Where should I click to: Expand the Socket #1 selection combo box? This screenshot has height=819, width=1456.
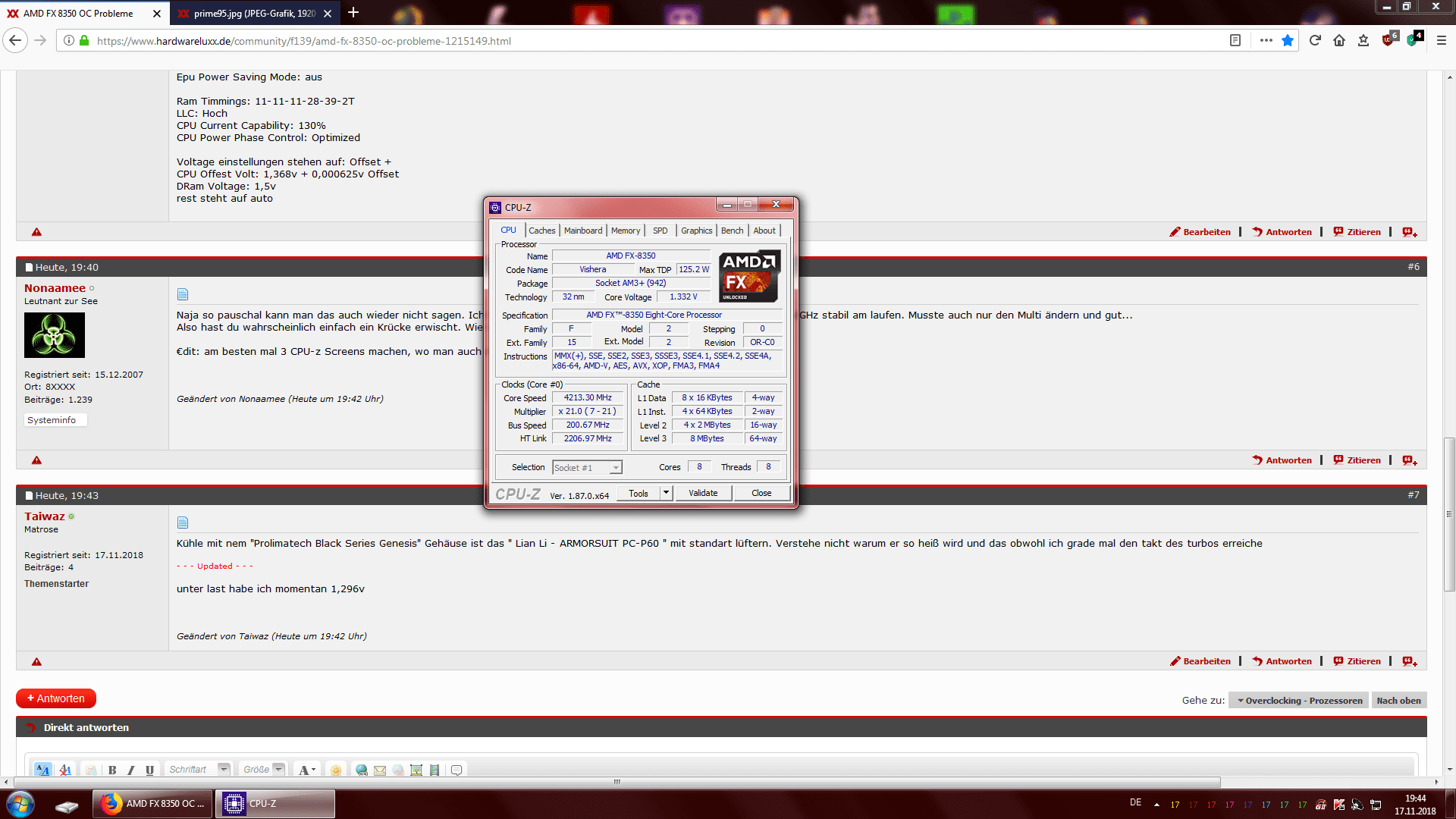pyautogui.click(x=616, y=468)
